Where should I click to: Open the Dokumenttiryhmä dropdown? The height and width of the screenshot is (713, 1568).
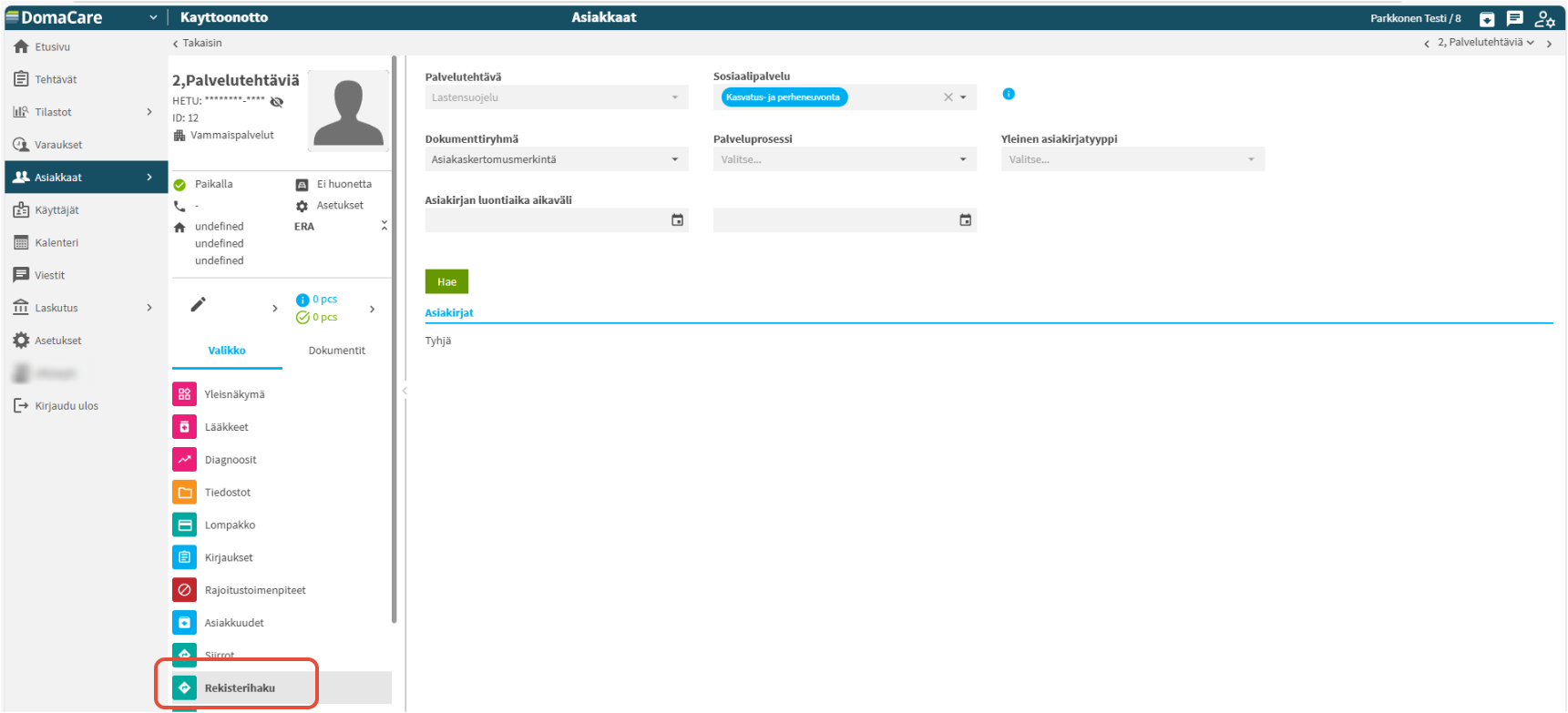click(557, 159)
